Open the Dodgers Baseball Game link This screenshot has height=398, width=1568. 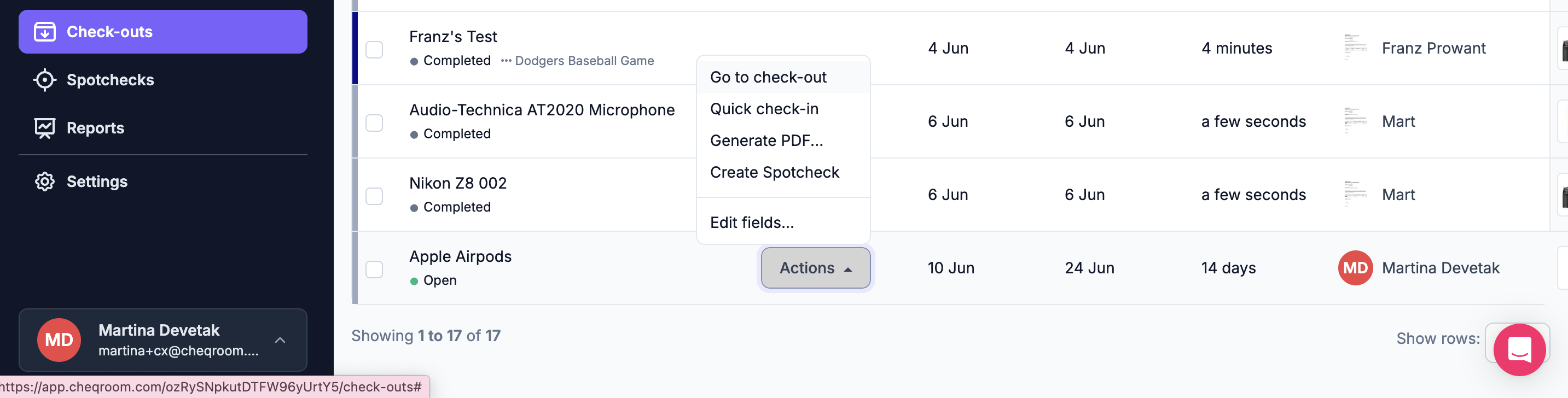pos(584,61)
